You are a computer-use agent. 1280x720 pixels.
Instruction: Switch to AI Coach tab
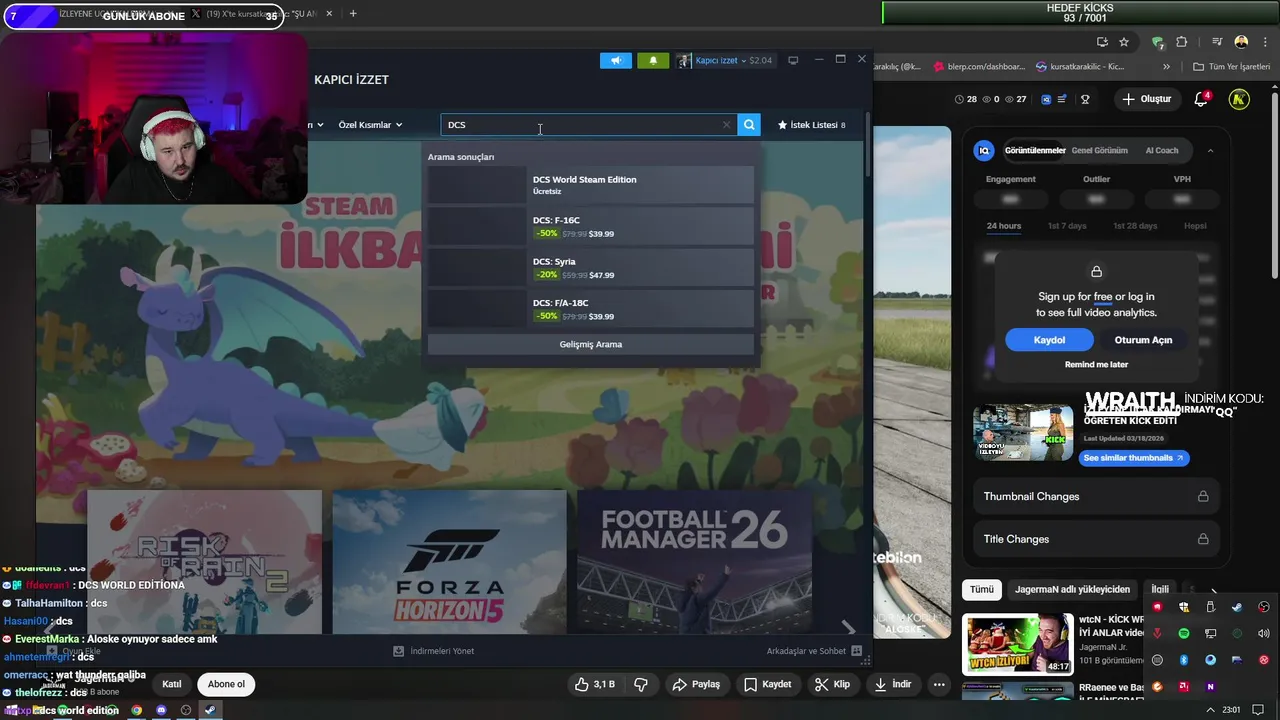pyautogui.click(x=1162, y=150)
